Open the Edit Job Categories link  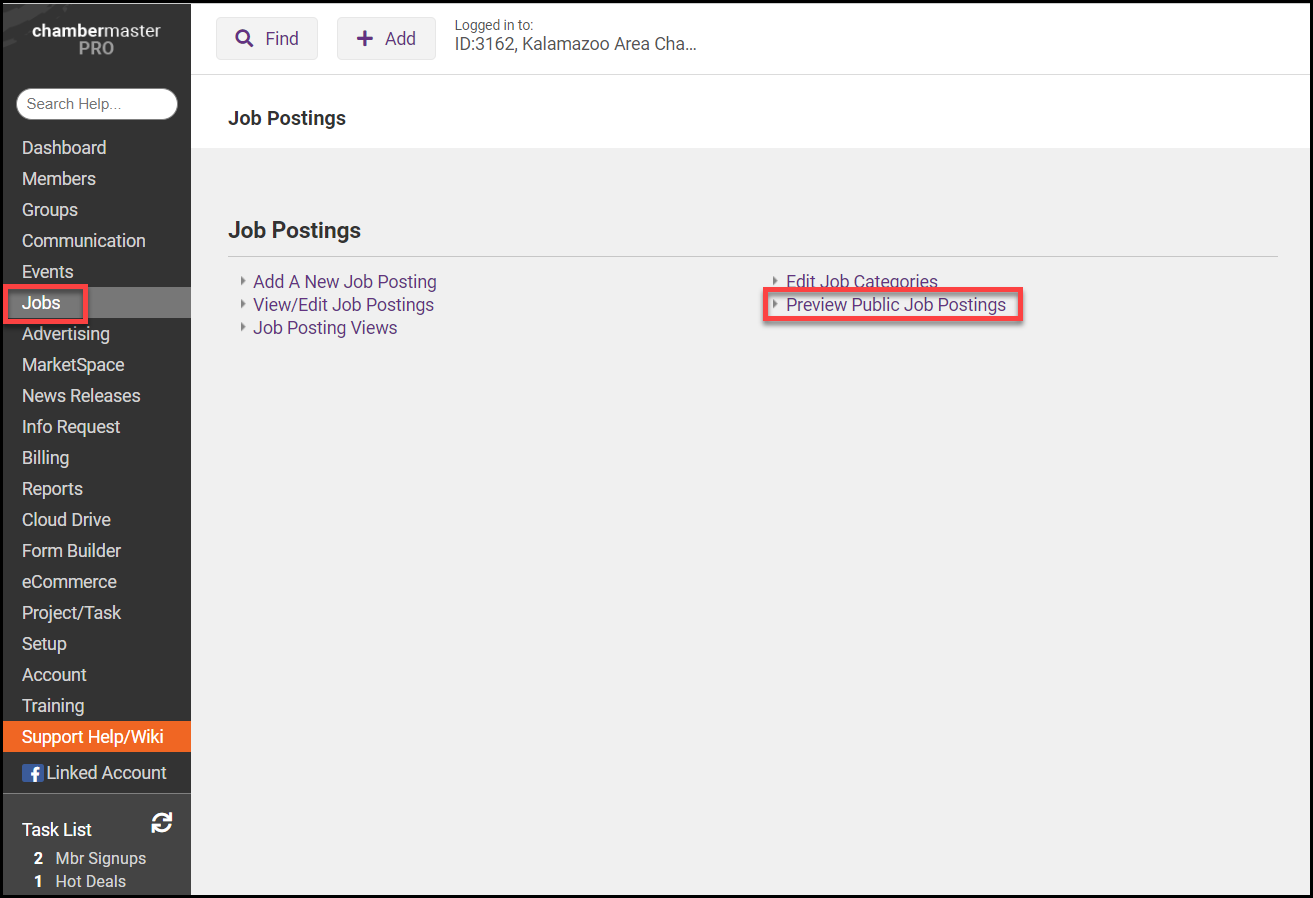(x=861, y=282)
